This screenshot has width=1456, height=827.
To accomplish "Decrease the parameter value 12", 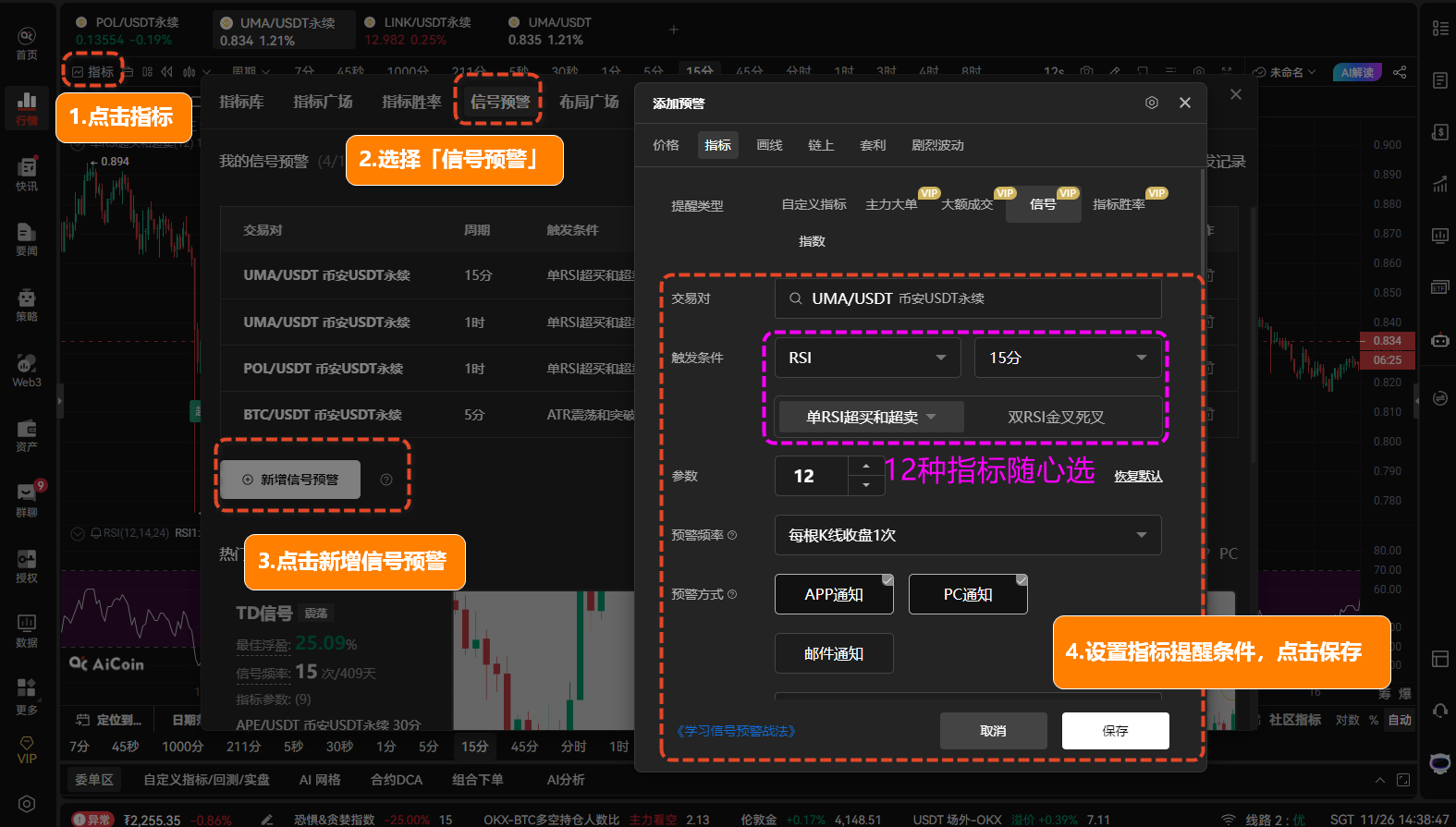I will pos(865,485).
